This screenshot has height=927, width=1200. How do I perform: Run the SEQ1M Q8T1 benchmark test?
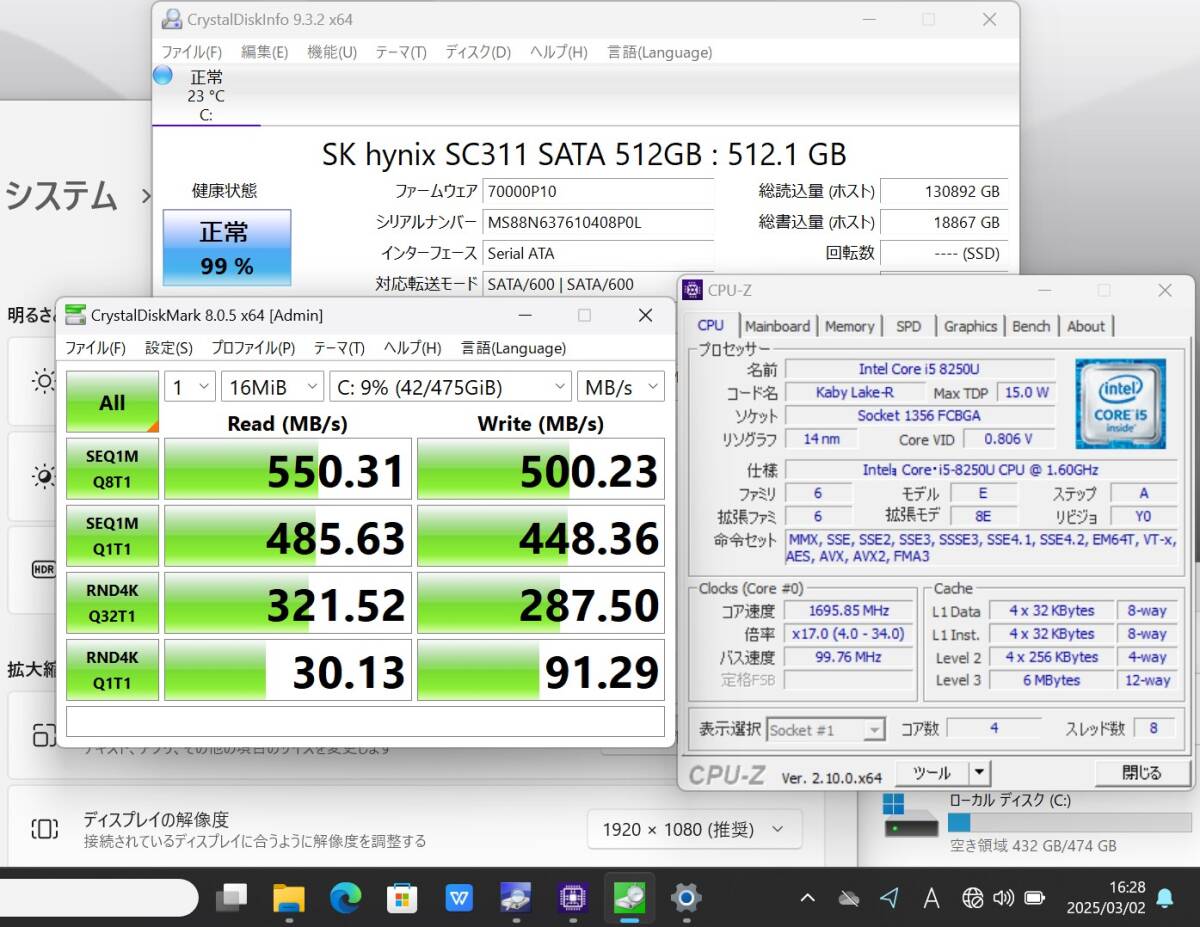[x=112, y=469]
